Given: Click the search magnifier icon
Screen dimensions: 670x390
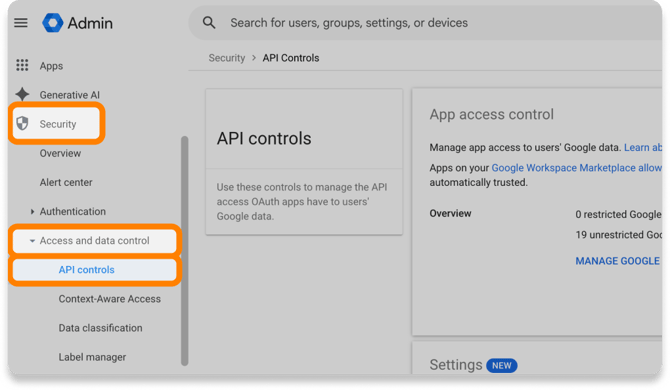Looking at the screenshot, I should tap(209, 23).
